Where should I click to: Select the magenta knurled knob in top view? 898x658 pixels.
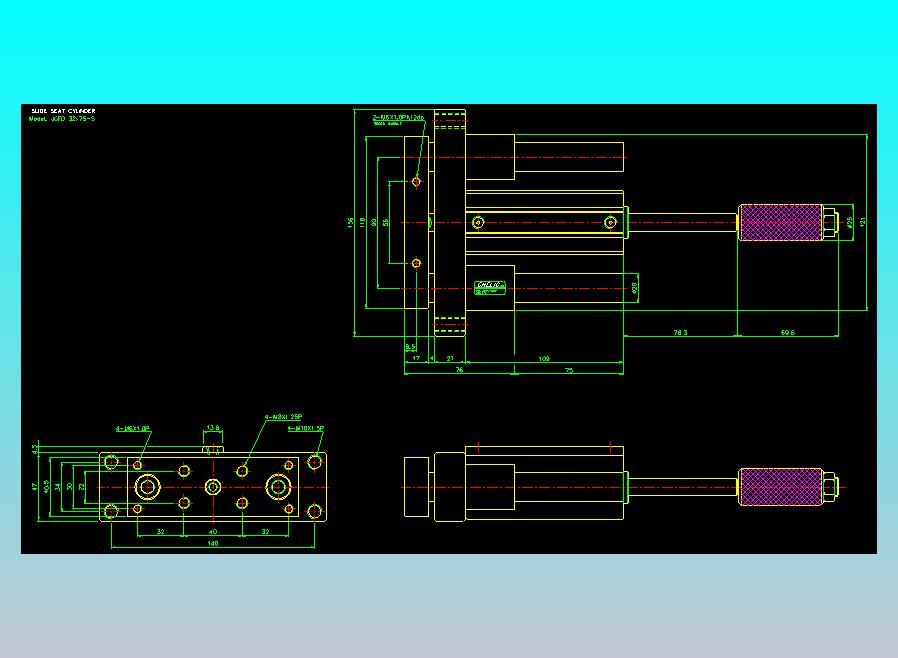781,222
